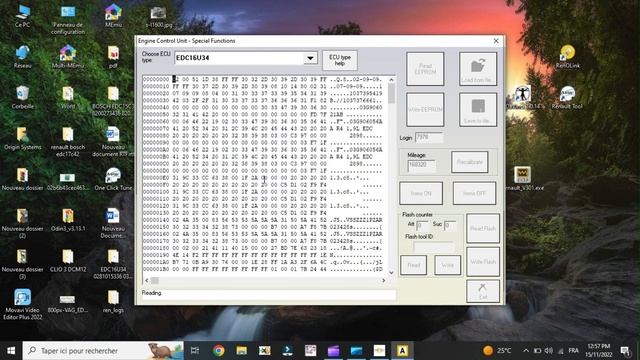
Task: Click the Write Flash button
Action: (x=483, y=262)
